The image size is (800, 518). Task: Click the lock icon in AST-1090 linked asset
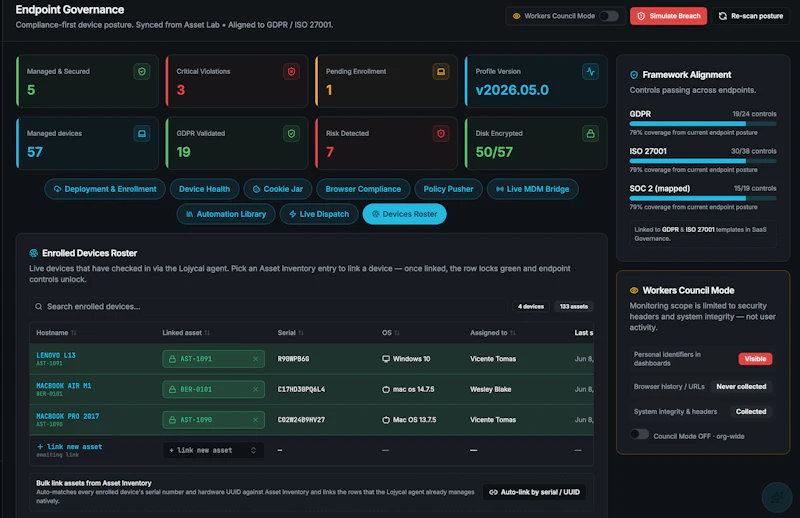click(x=172, y=420)
